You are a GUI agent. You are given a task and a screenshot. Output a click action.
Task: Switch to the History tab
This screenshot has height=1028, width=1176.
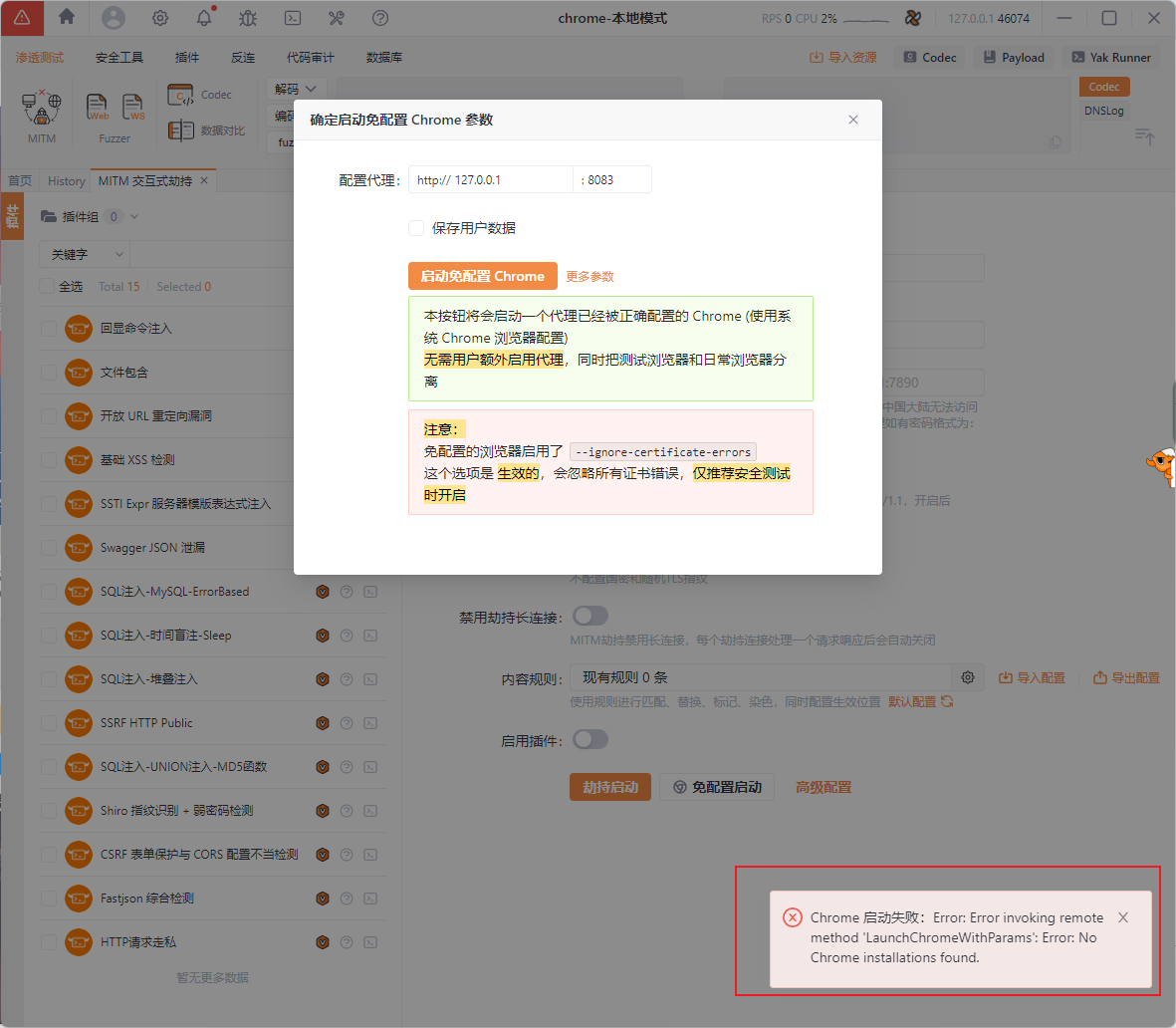coord(66,181)
